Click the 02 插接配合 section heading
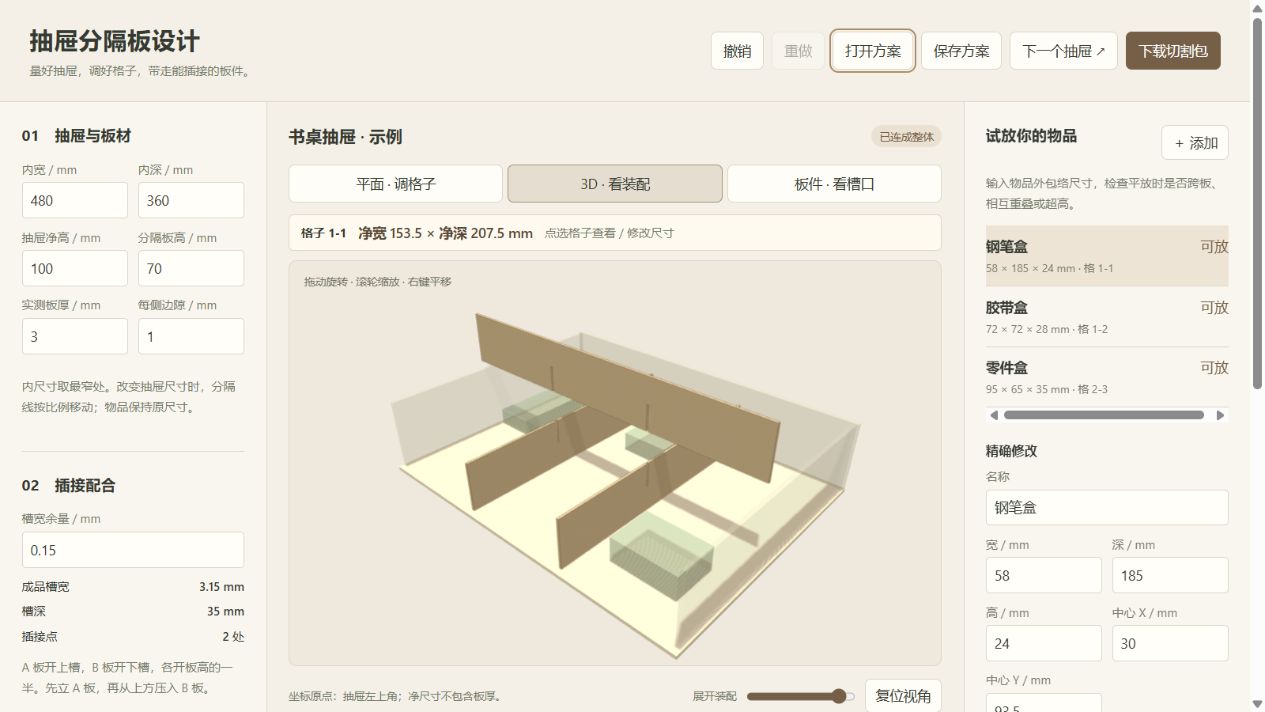The height and width of the screenshot is (712, 1265). click(x=69, y=485)
